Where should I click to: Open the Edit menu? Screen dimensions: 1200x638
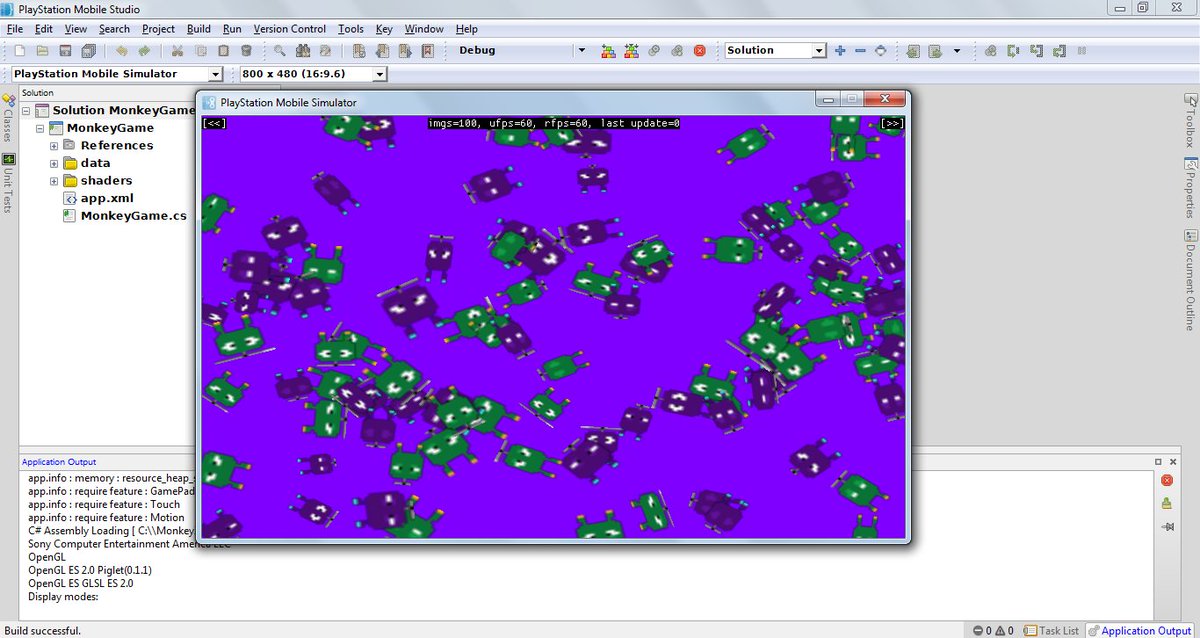click(44, 29)
